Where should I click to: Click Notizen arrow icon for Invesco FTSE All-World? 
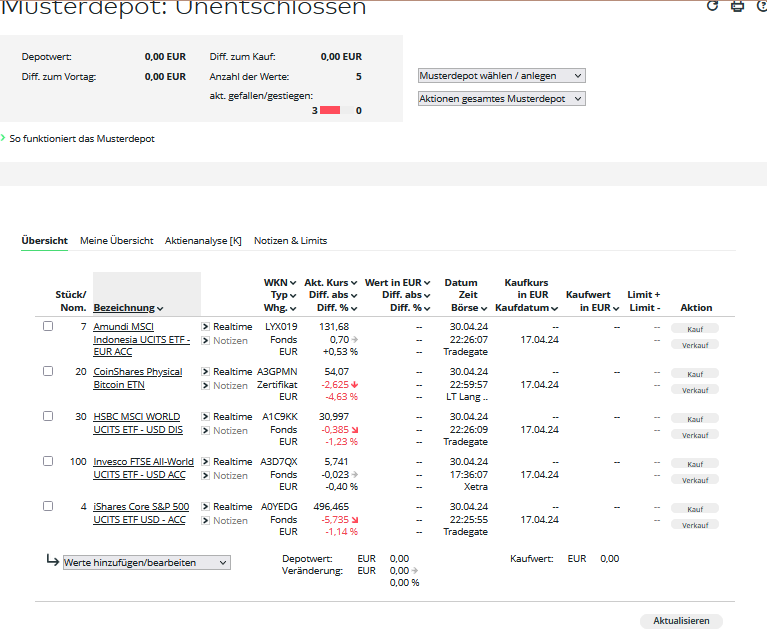coord(205,476)
